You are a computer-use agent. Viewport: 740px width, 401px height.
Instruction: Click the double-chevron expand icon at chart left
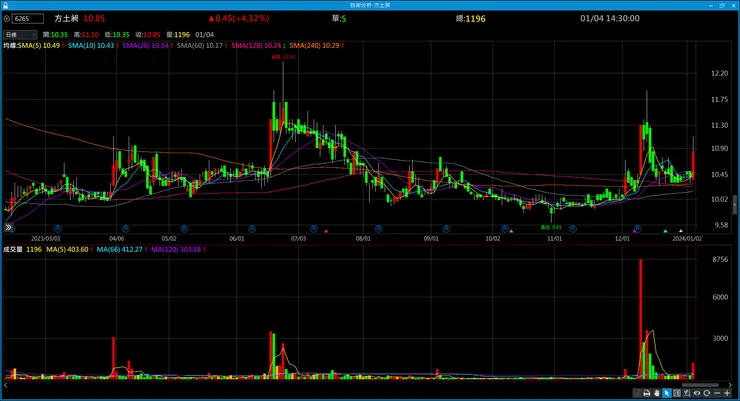point(8,227)
